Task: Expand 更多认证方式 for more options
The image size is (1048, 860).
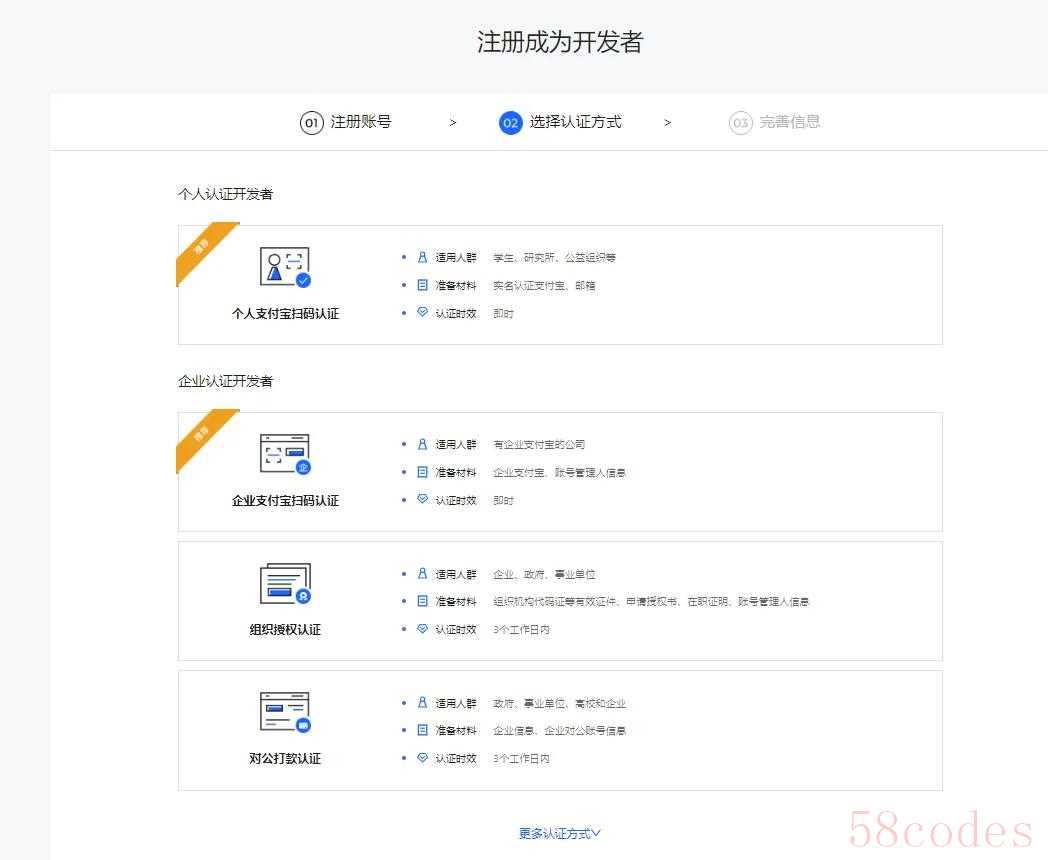Action: (559, 833)
